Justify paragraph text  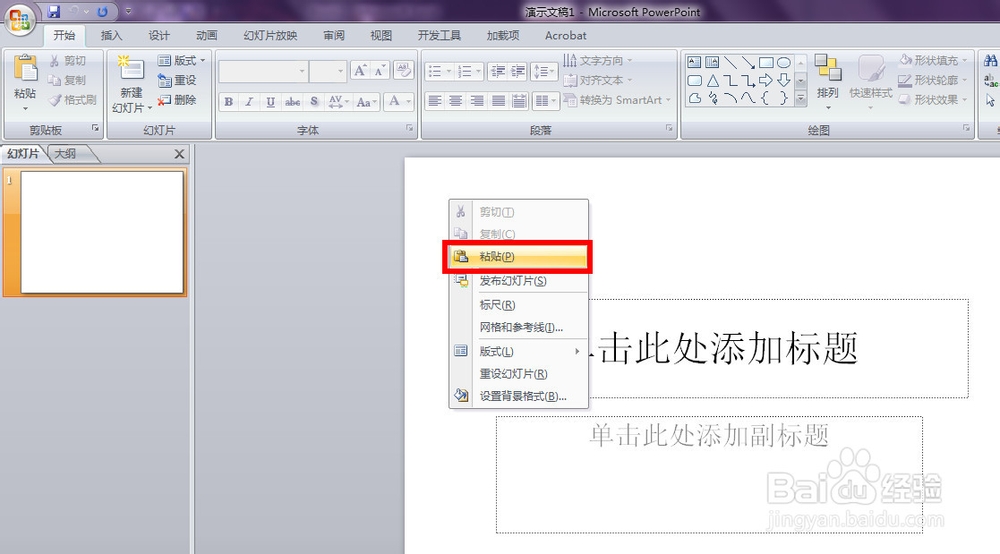click(x=499, y=101)
